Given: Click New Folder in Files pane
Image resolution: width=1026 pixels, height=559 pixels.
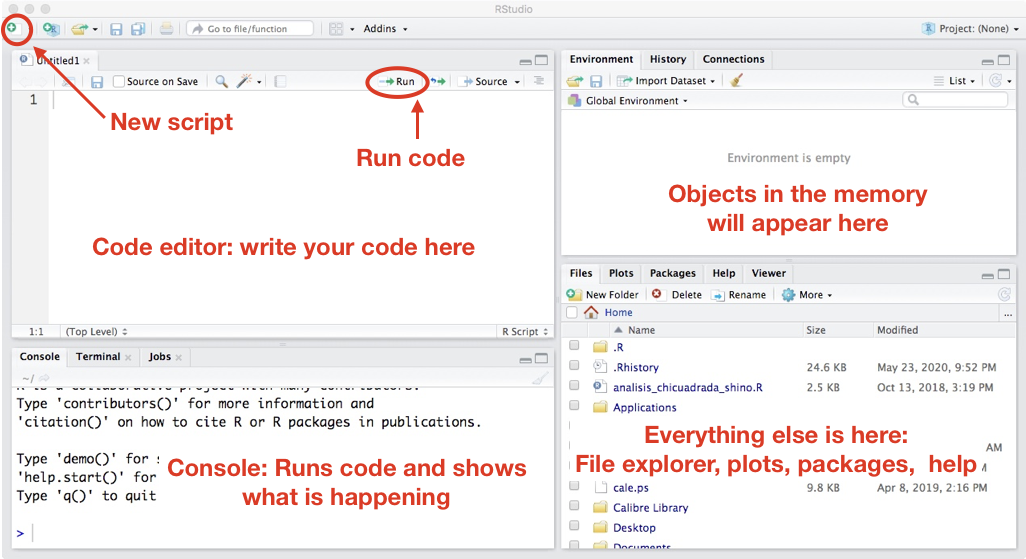Looking at the screenshot, I should point(603,295).
